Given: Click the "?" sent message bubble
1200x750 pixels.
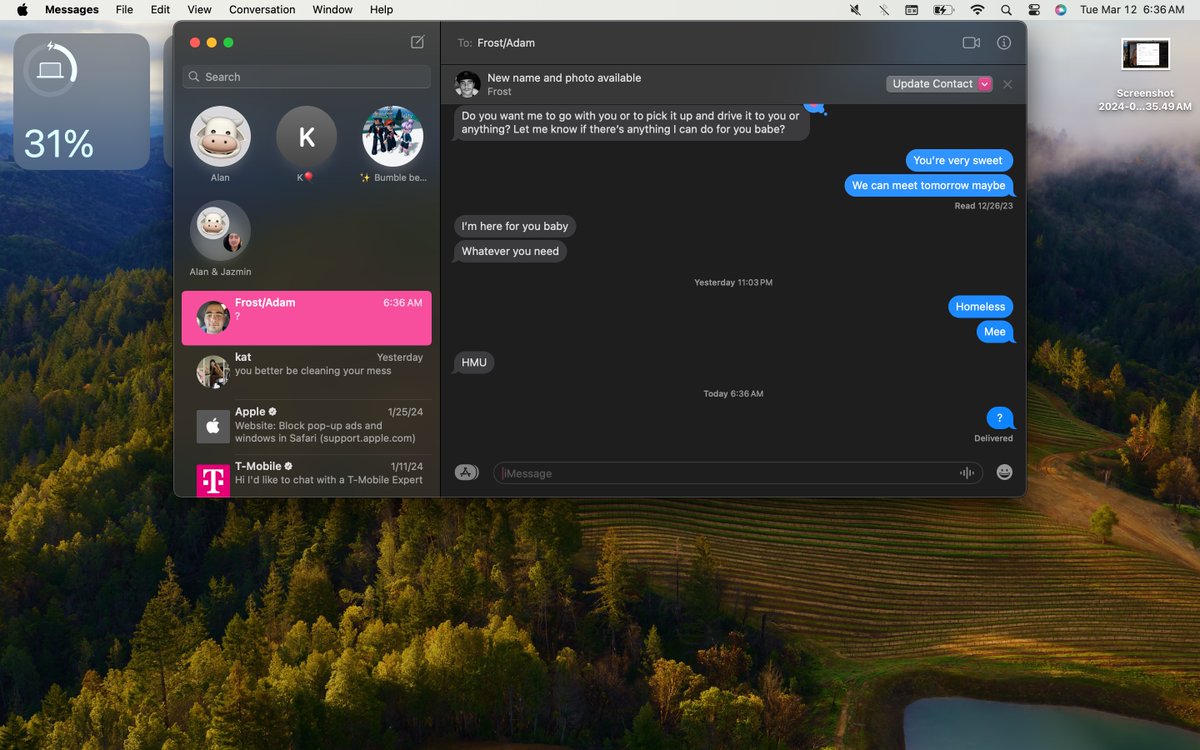Looking at the screenshot, I should pyautogui.click(x=1000, y=418).
